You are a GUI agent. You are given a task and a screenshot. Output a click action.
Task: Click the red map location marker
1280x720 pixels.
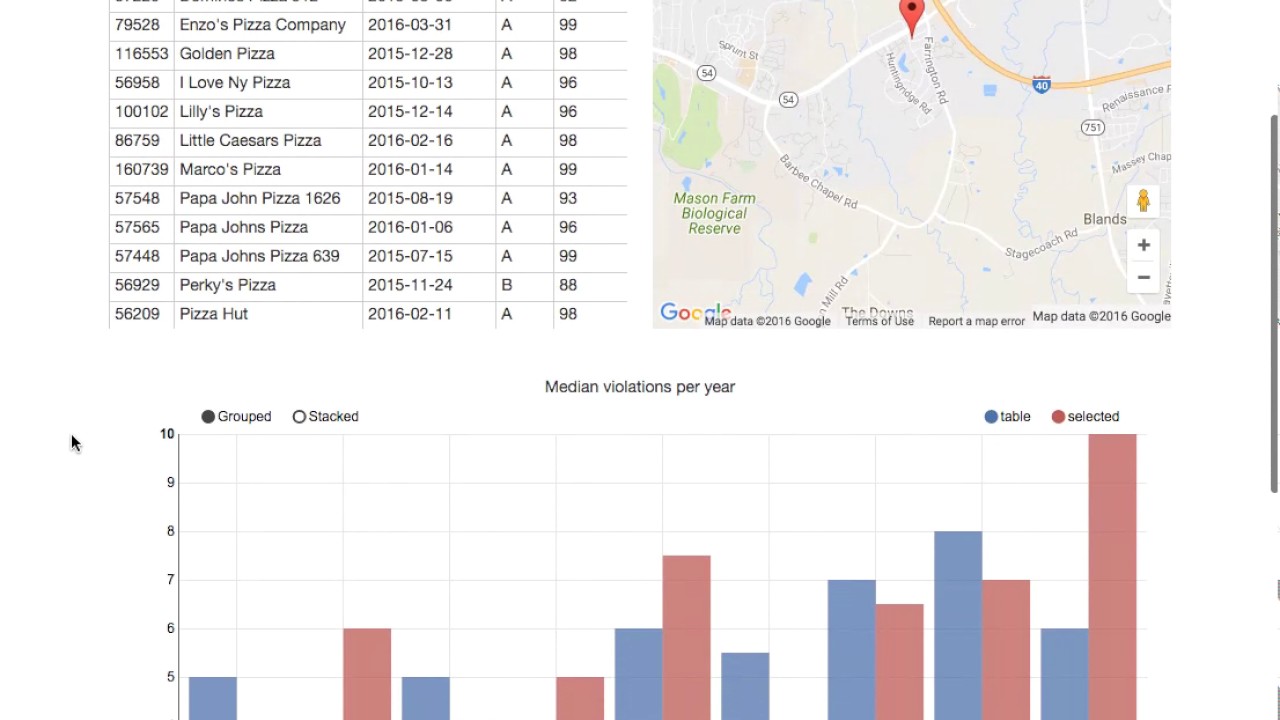point(911,18)
